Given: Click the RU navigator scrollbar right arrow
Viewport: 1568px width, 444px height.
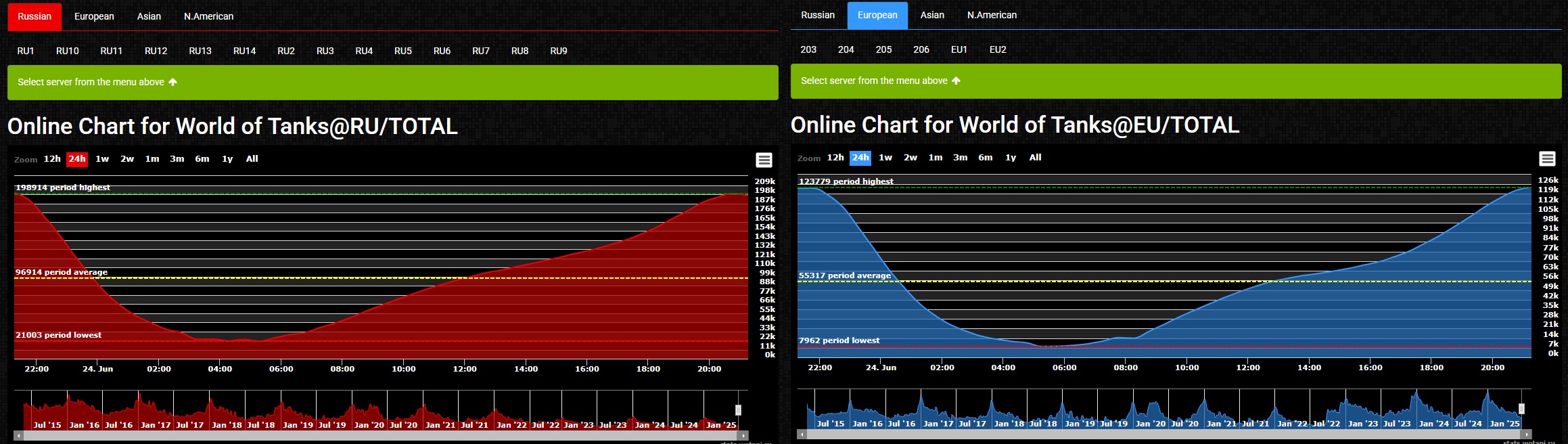Looking at the screenshot, I should (743, 436).
